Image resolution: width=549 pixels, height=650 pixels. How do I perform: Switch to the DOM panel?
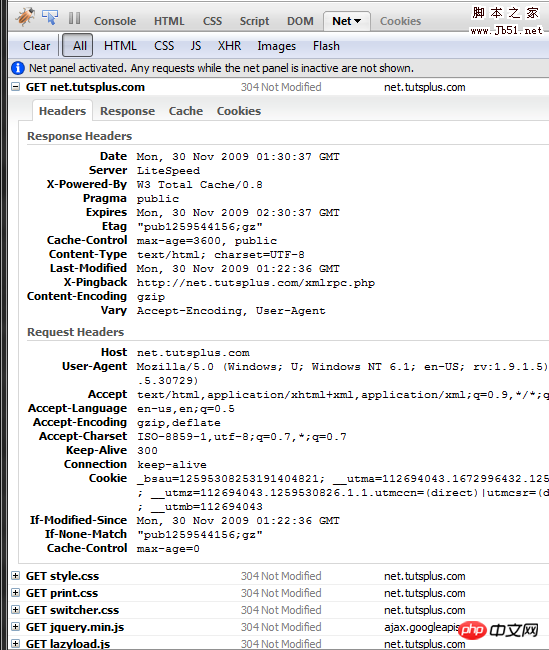pyautogui.click(x=300, y=21)
